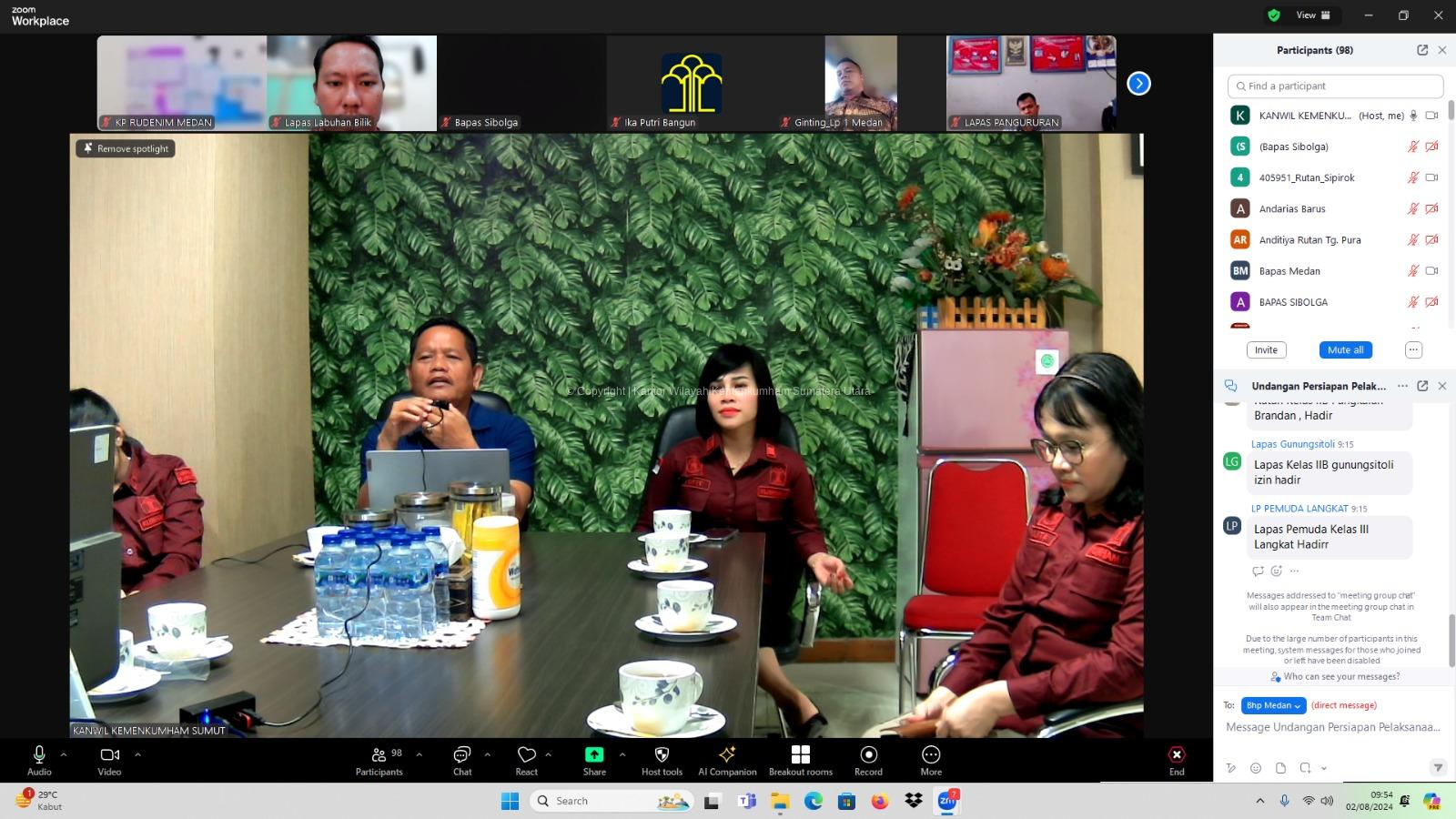Open the View menu at top

coord(1312,15)
